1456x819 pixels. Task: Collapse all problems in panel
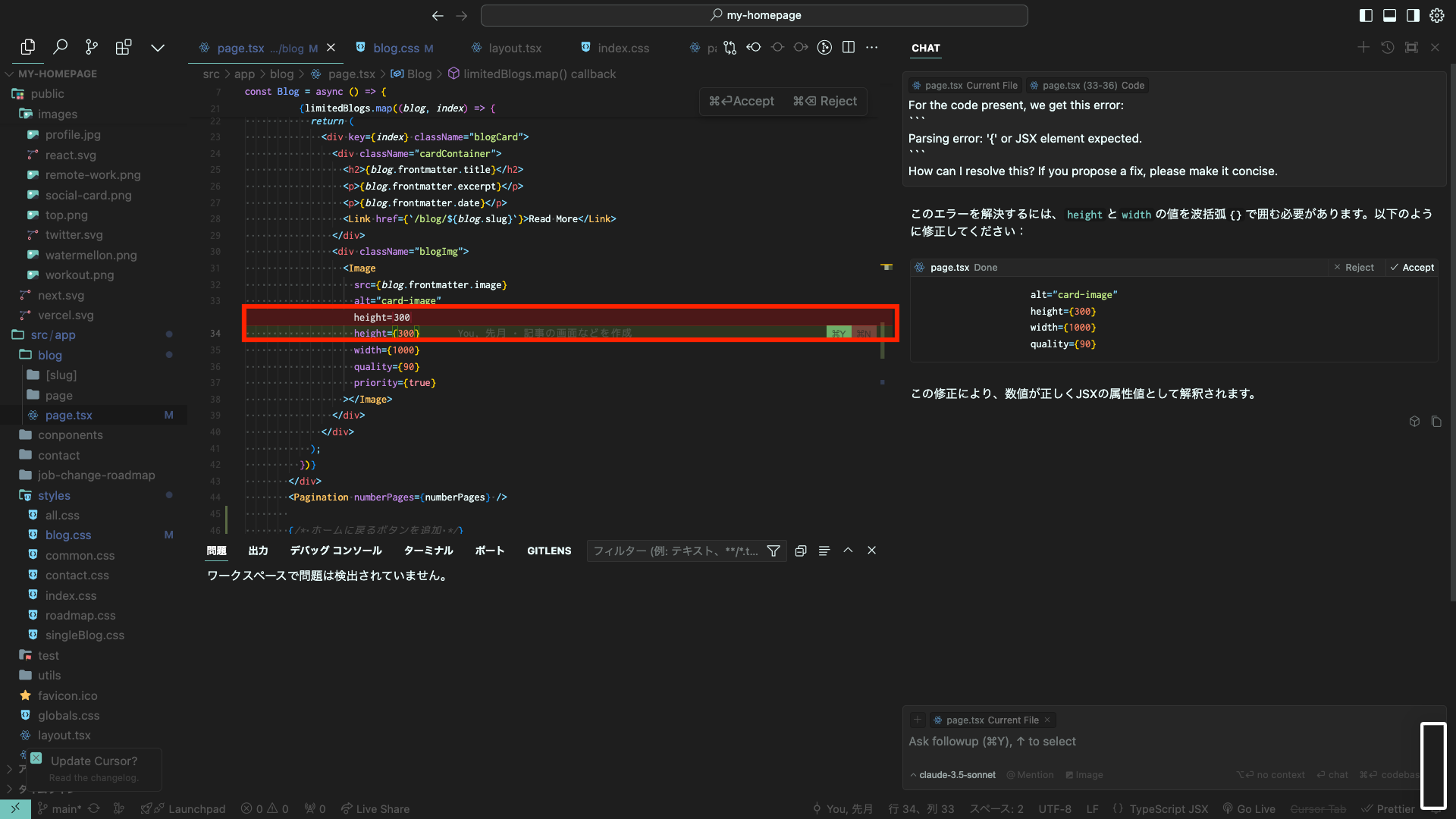tap(801, 551)
